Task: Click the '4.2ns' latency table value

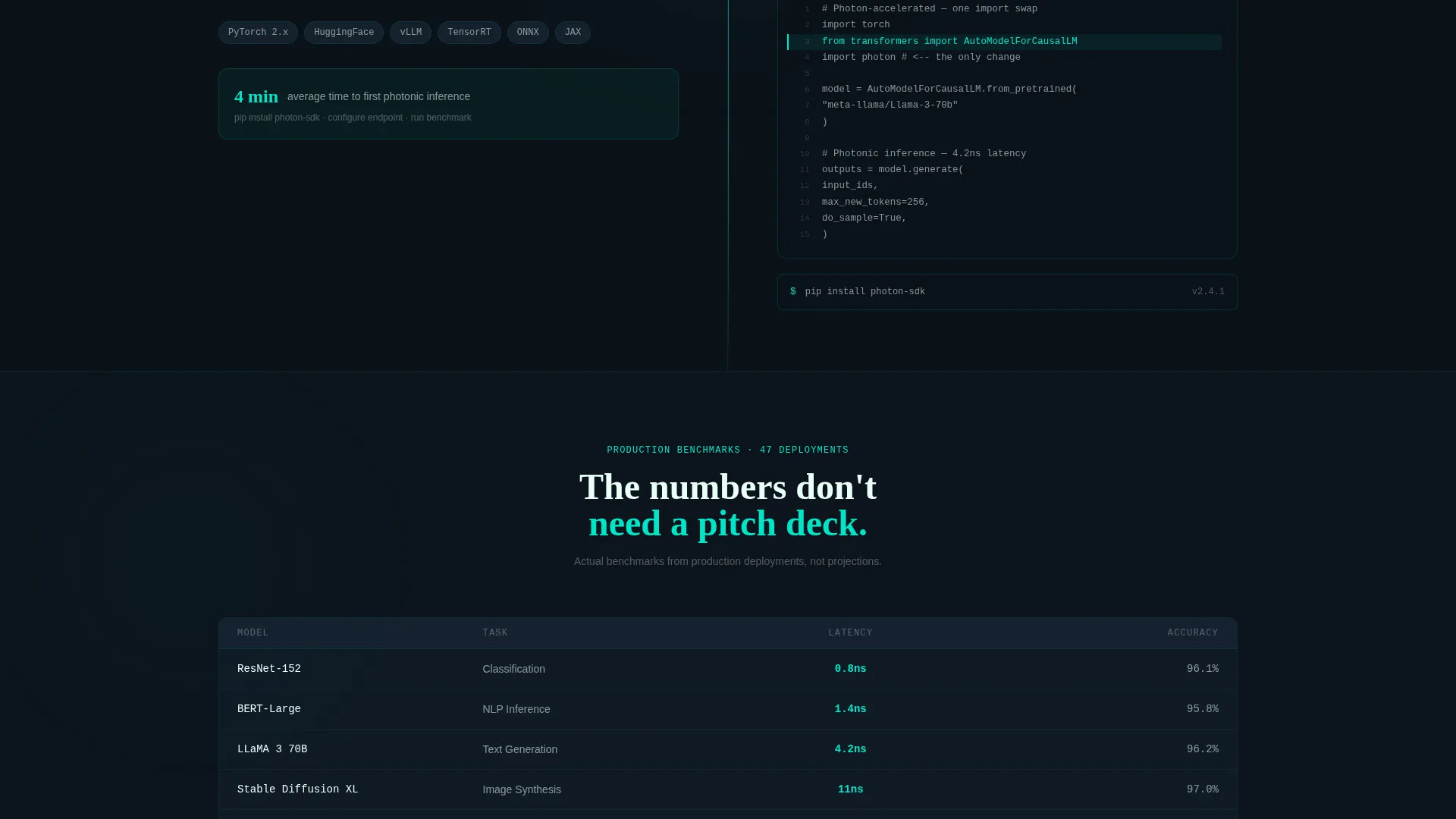Action: (850, 749)
